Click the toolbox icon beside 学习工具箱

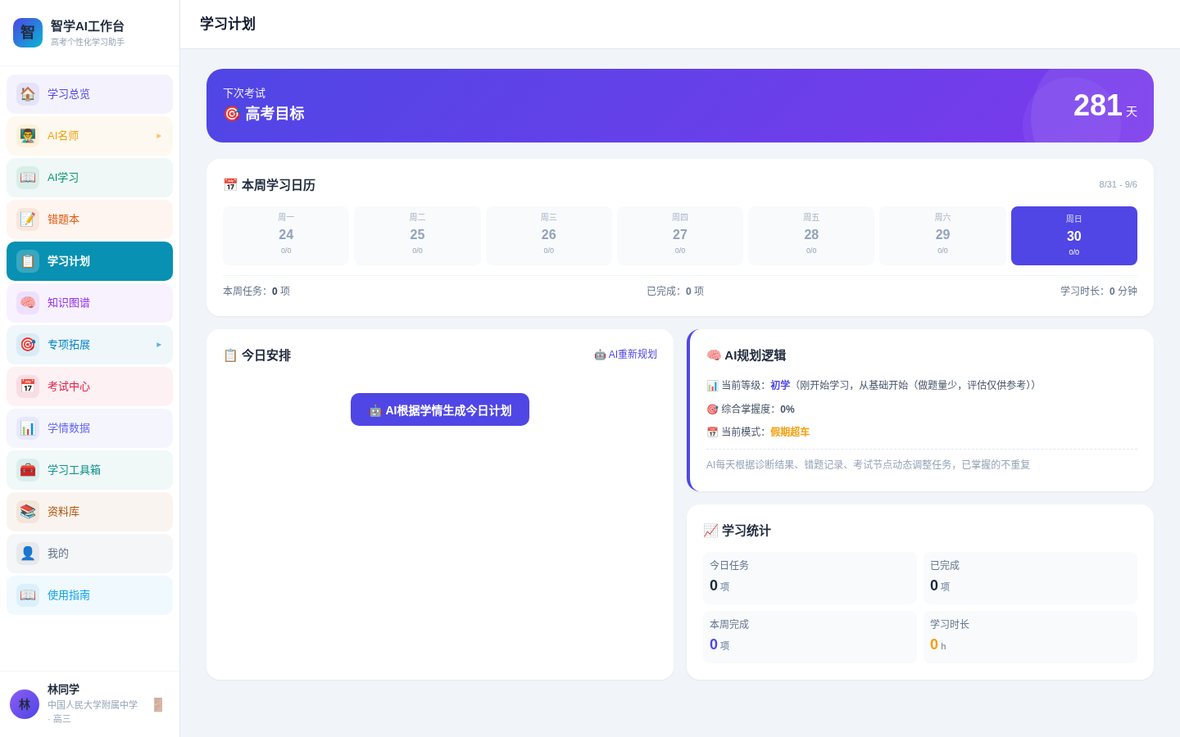point(28,470)
